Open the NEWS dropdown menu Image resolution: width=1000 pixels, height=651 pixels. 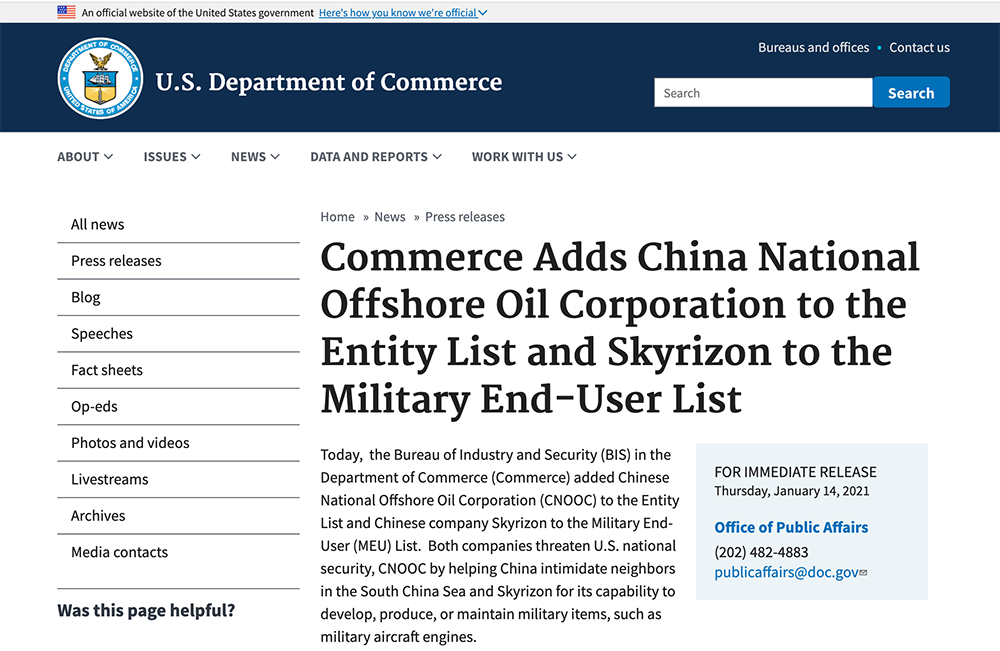click(255, 157)
